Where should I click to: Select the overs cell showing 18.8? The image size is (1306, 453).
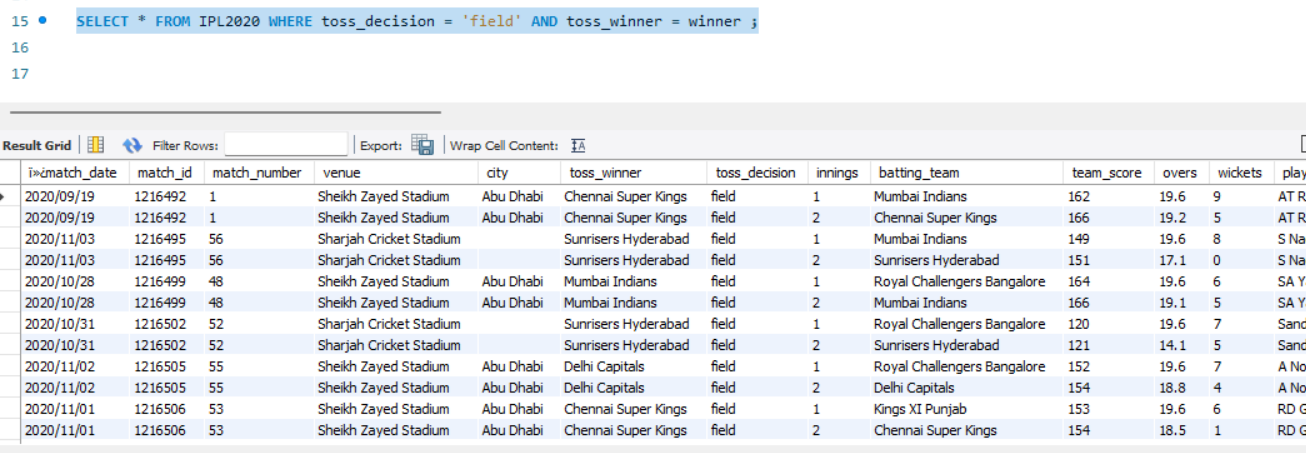(x=1181, y=388)
